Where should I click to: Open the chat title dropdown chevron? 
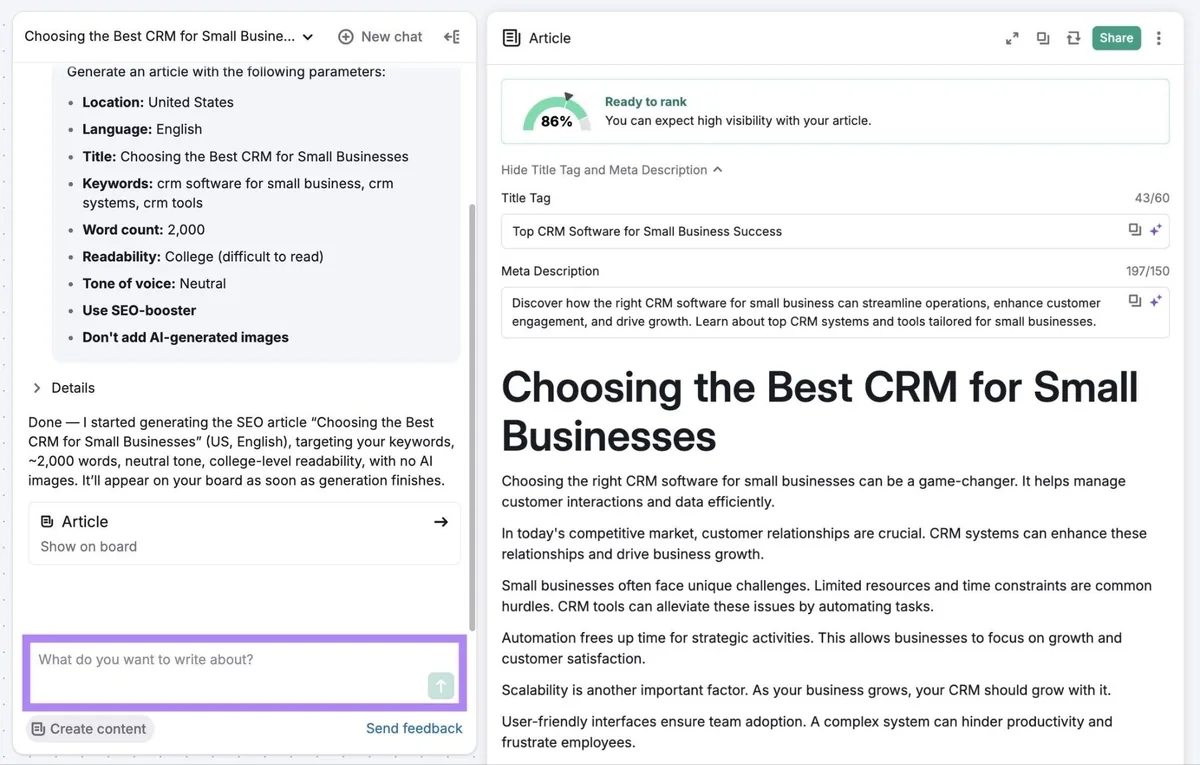point(308,37)
